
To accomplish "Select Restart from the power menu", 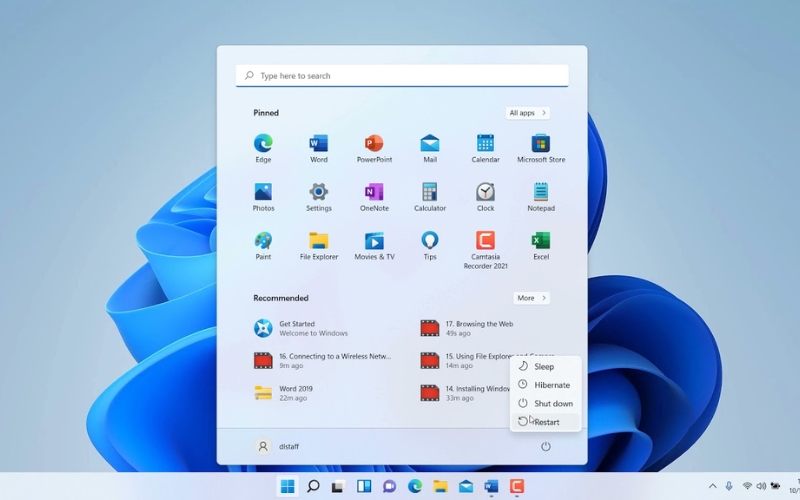I will [x=546, y=422].
